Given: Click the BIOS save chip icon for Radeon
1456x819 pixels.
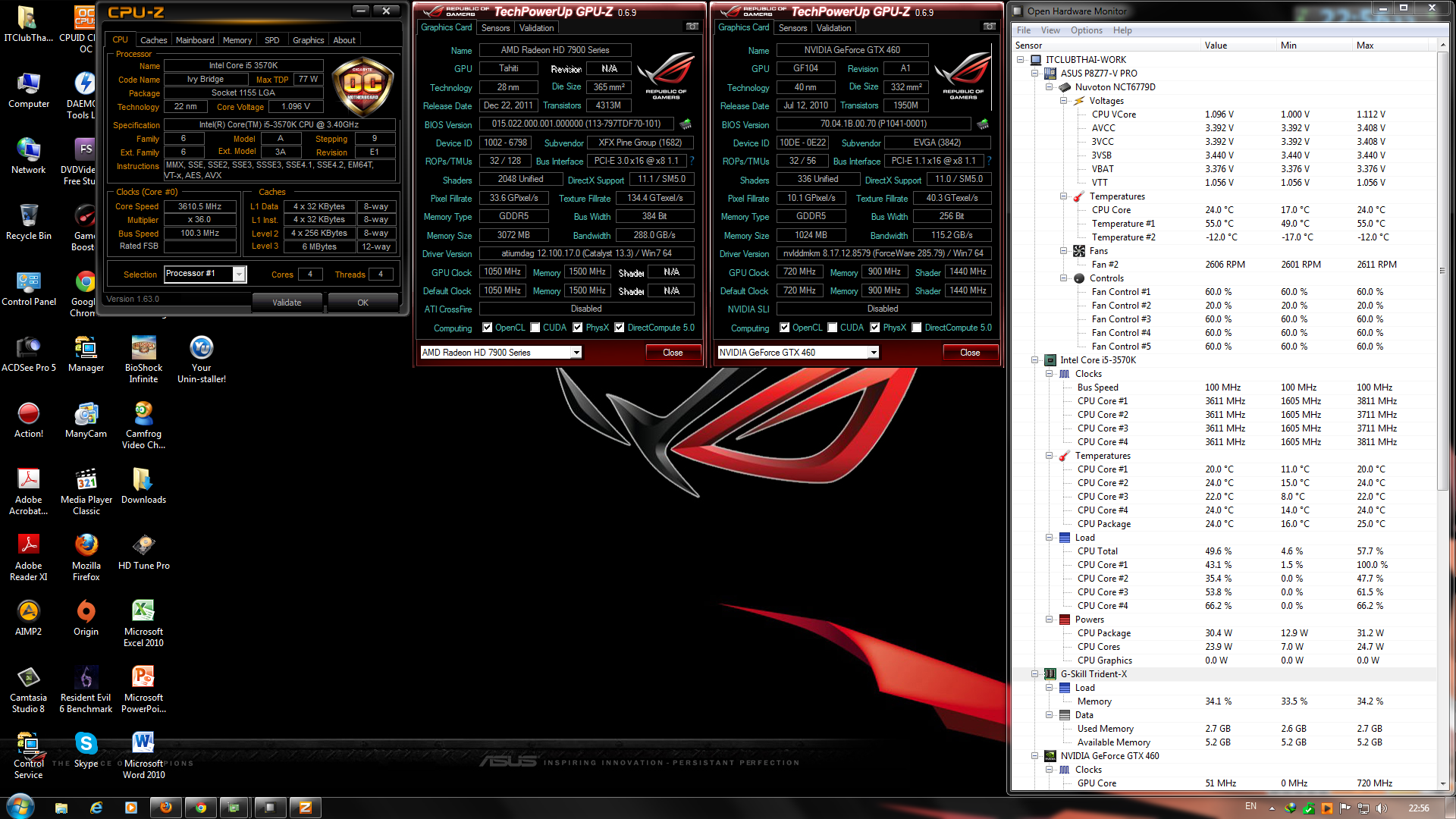Looking at the screenshot, I should (x=686, y=124).
